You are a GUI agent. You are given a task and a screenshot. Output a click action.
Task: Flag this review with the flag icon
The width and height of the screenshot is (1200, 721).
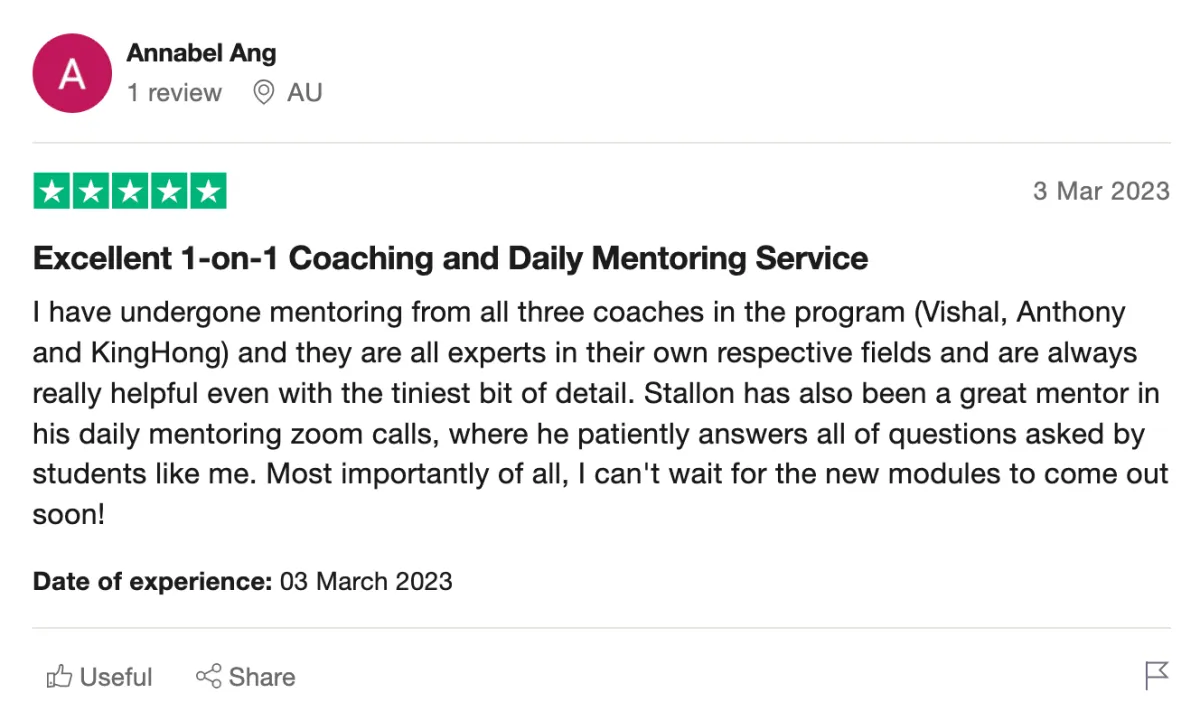pyautogui.click(x=1156, y=676)
